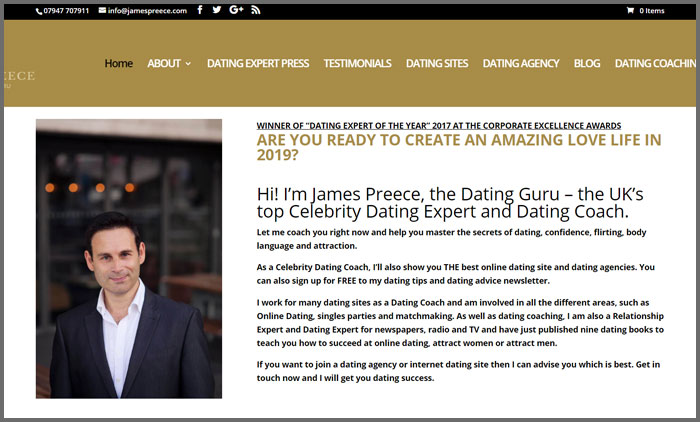This screenshot has height=422, width=700.
Task: Click the 'I work for many dating sites' paragraph
Action: tap(460, 322)
